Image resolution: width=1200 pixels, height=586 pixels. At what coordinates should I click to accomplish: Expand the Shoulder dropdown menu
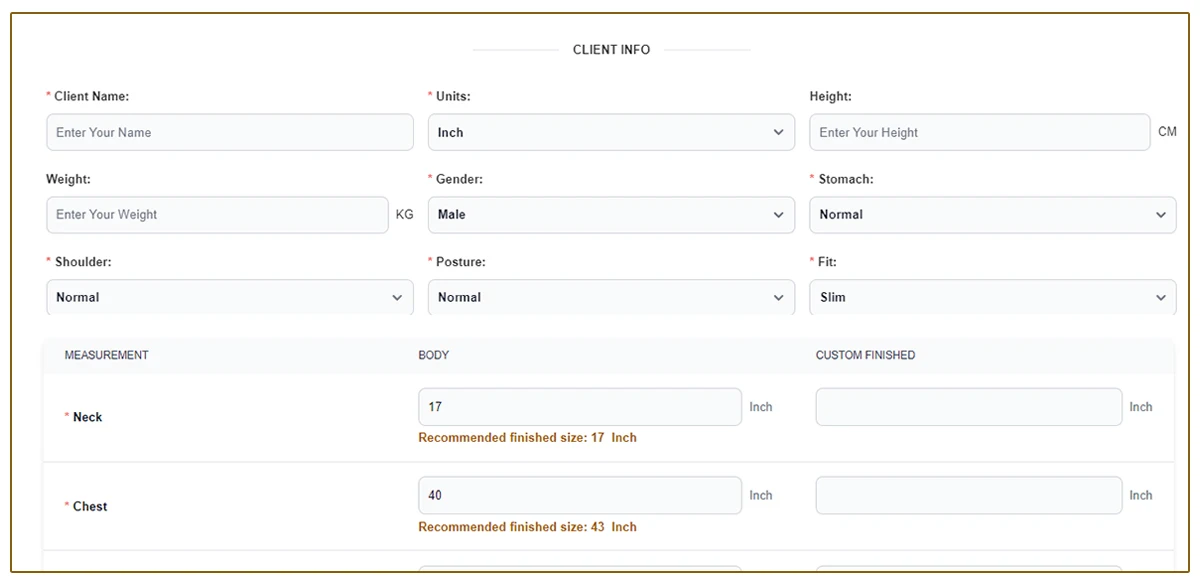coord(229,297)
